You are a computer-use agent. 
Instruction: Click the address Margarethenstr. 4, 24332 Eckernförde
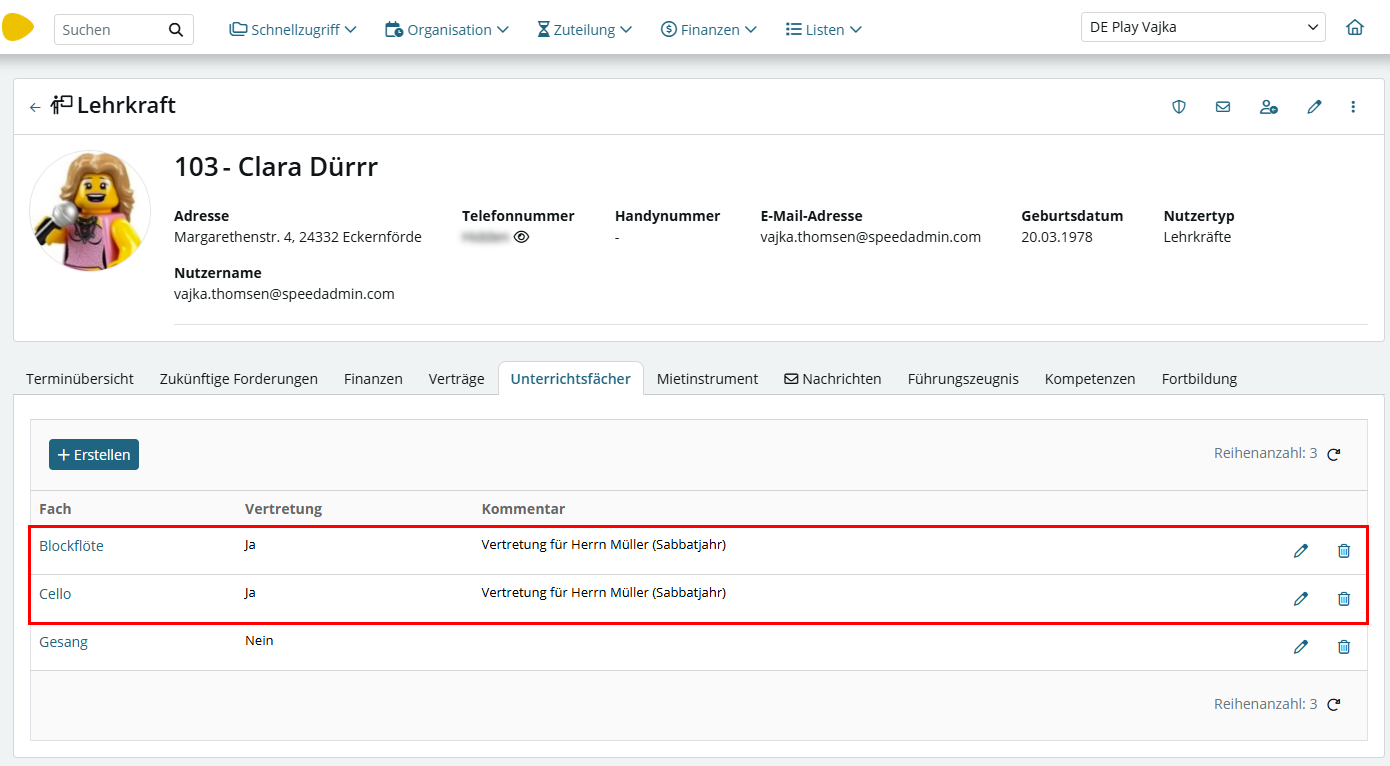click(298, 237)
